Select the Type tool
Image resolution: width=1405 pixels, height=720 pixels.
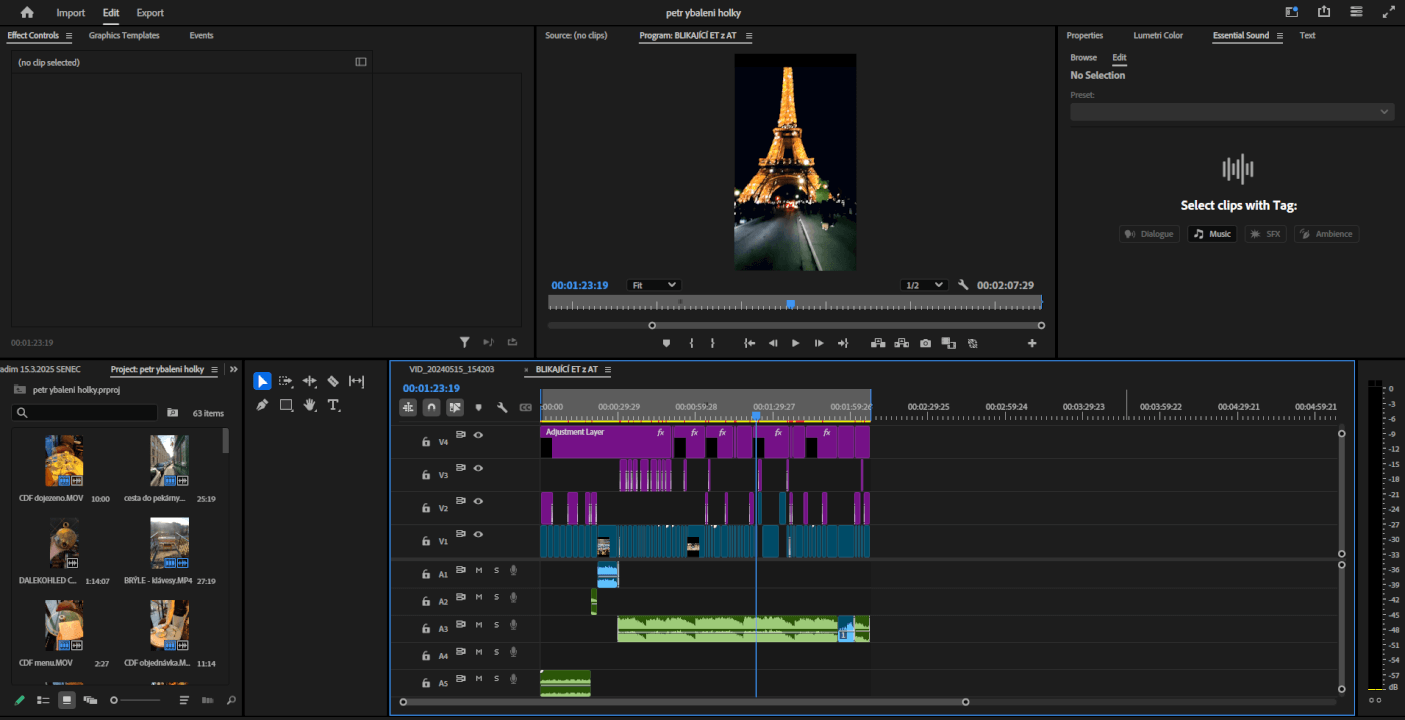334,405
